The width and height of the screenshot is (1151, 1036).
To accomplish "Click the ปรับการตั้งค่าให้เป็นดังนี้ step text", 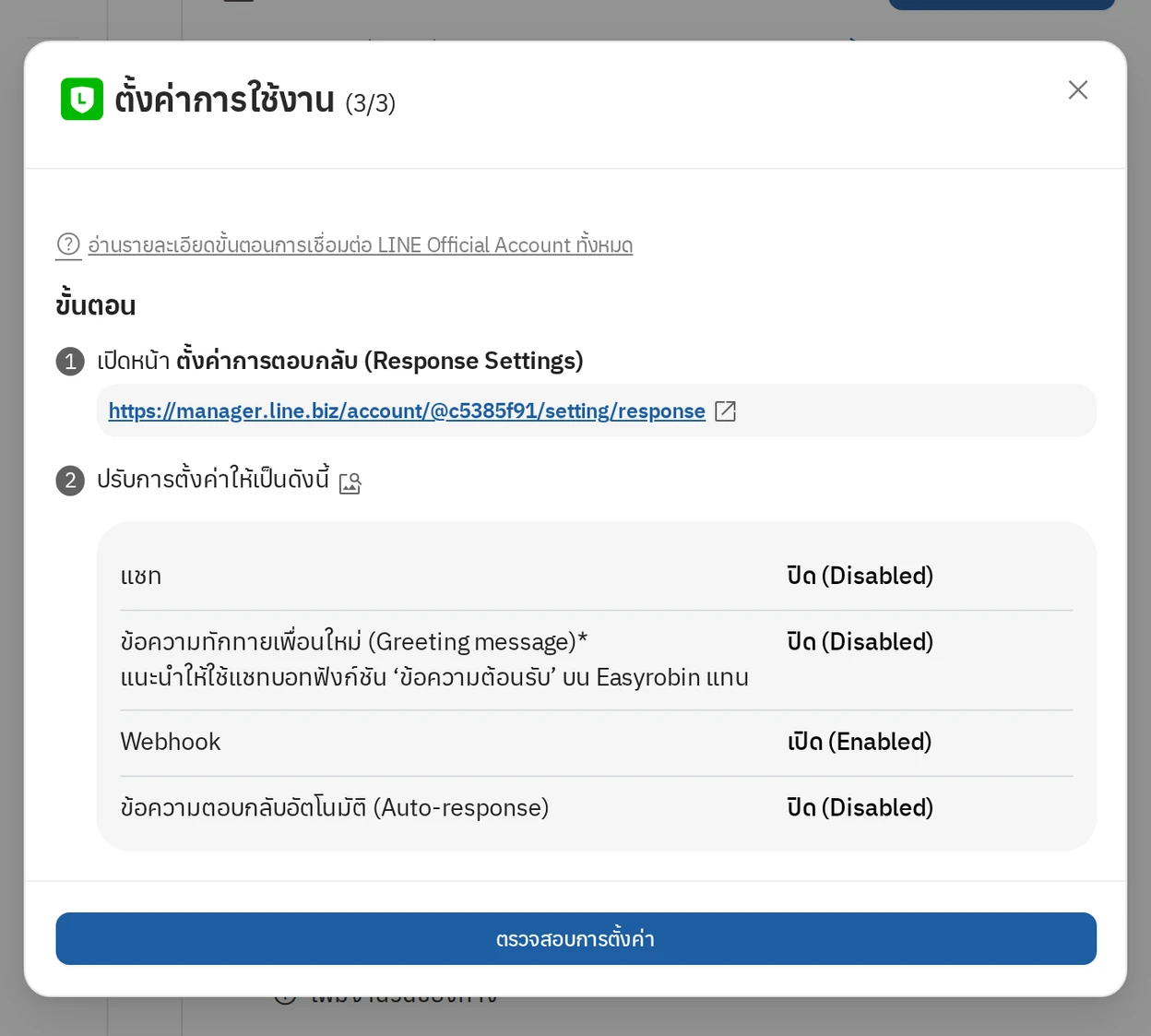I will point(213,480).
